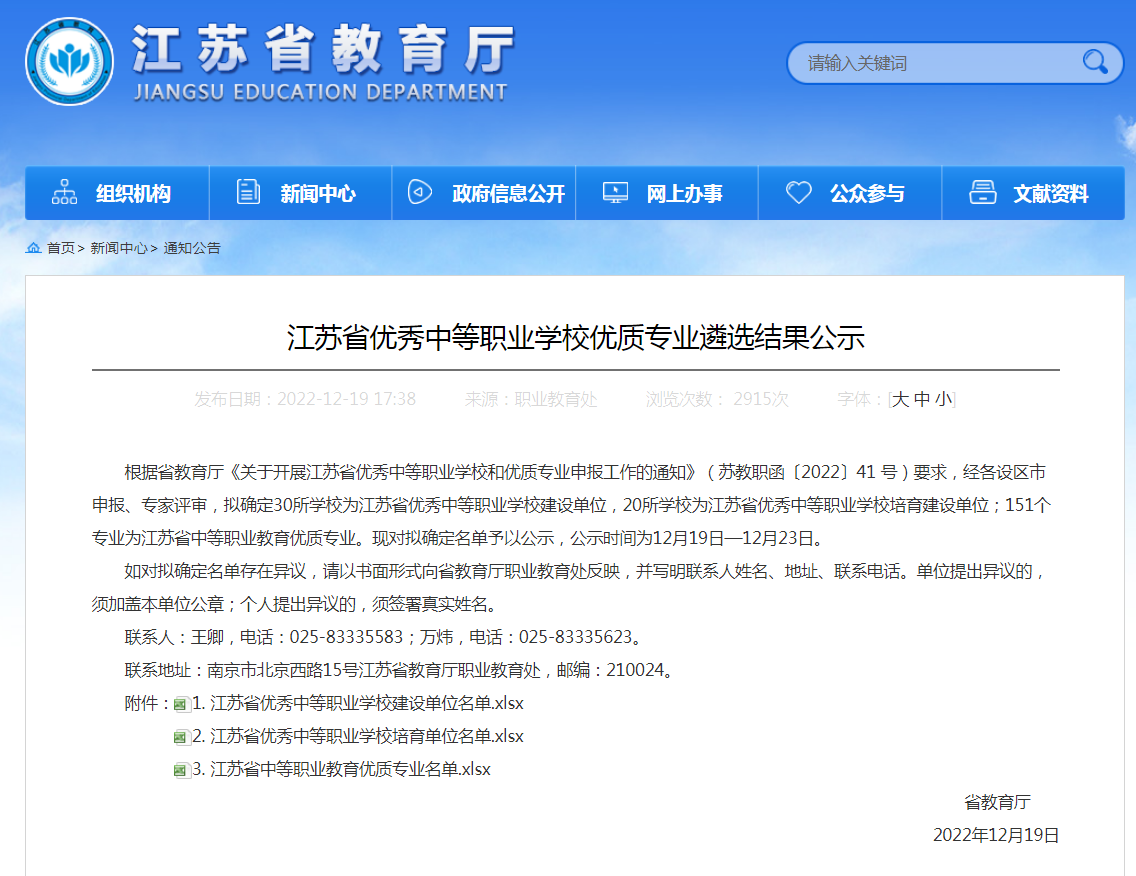1136x876 pixels.
Task: Click the 文献资料 printer icon
Action: pyautogui.click(x=983, y=193)
